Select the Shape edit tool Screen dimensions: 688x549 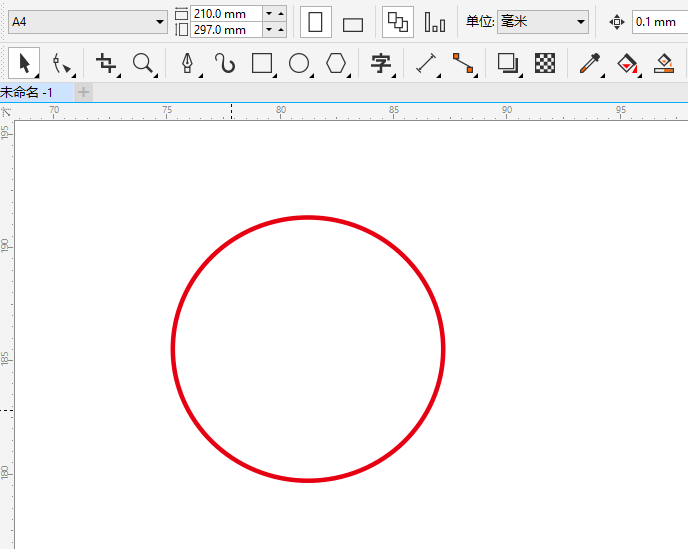pyautogui.click(x=61, y=63)
